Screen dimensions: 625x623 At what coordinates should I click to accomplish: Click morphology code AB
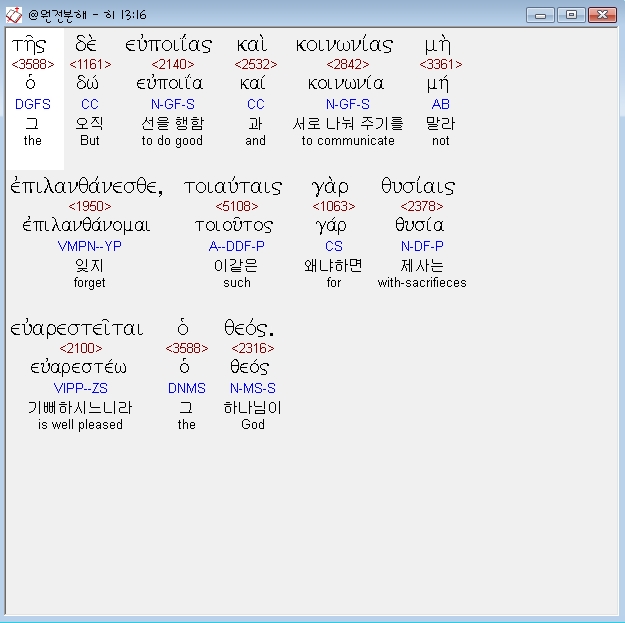pos(440,104)
